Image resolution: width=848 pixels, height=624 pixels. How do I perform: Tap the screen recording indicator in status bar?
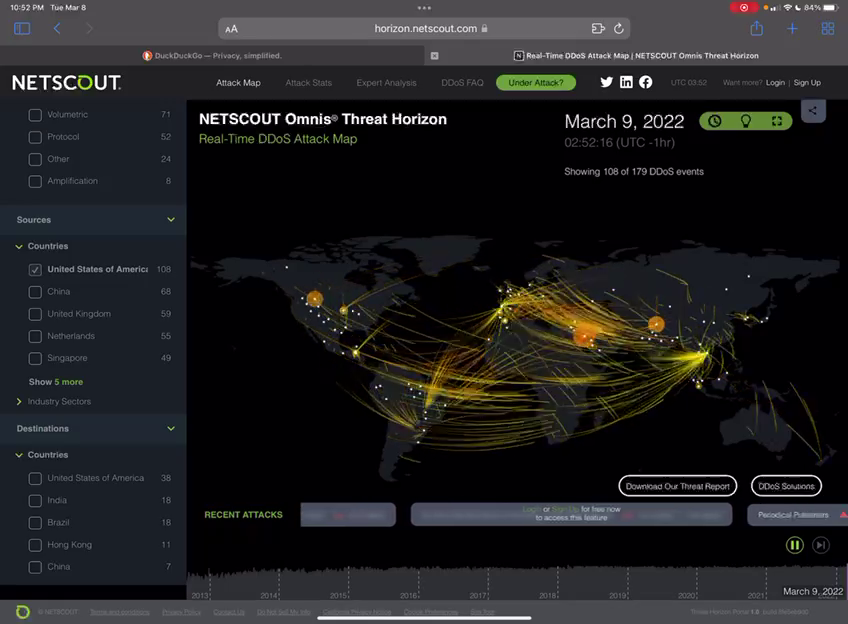click(x=744, y=8)
